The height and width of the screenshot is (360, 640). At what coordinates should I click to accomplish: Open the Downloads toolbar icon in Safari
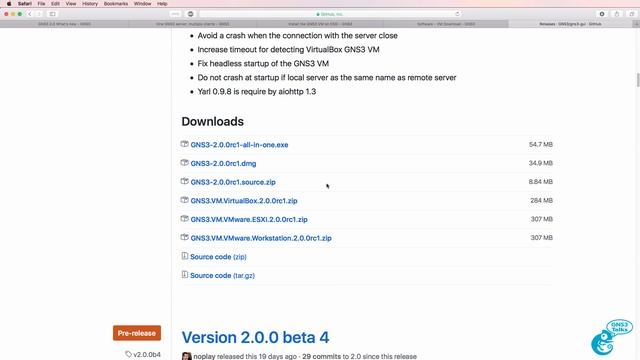tap(602, 14)
